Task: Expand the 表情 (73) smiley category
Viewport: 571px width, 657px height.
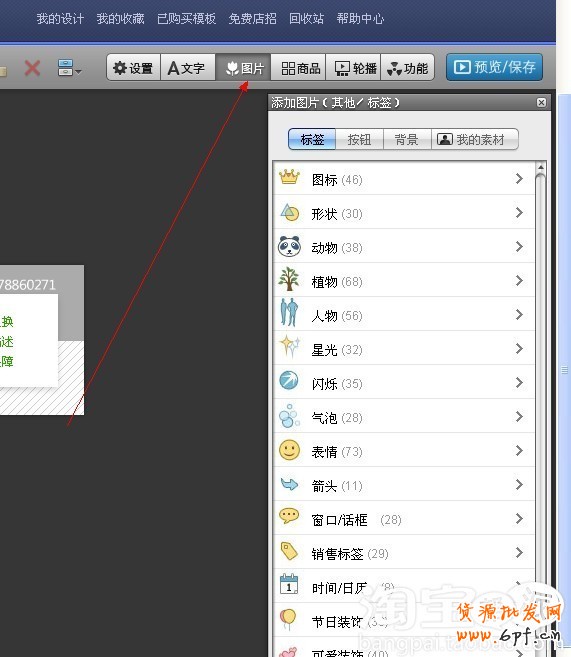Action: 404,450
